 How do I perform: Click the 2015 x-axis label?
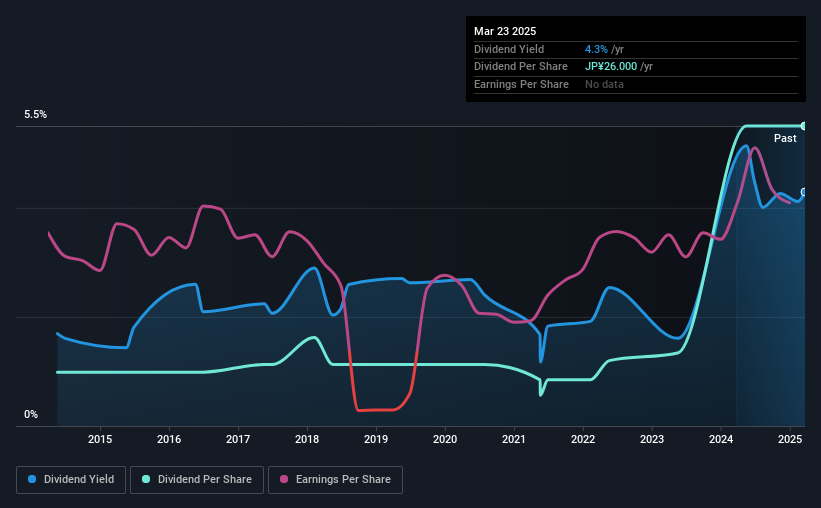click(x=100, y=439)
